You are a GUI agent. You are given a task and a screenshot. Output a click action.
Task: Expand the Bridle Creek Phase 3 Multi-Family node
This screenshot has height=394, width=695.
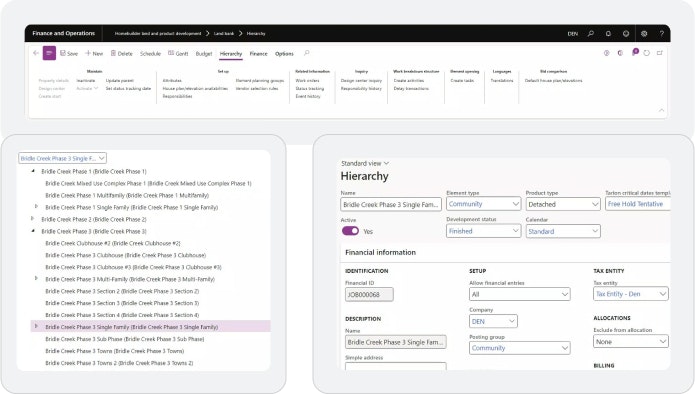(36, 279)
